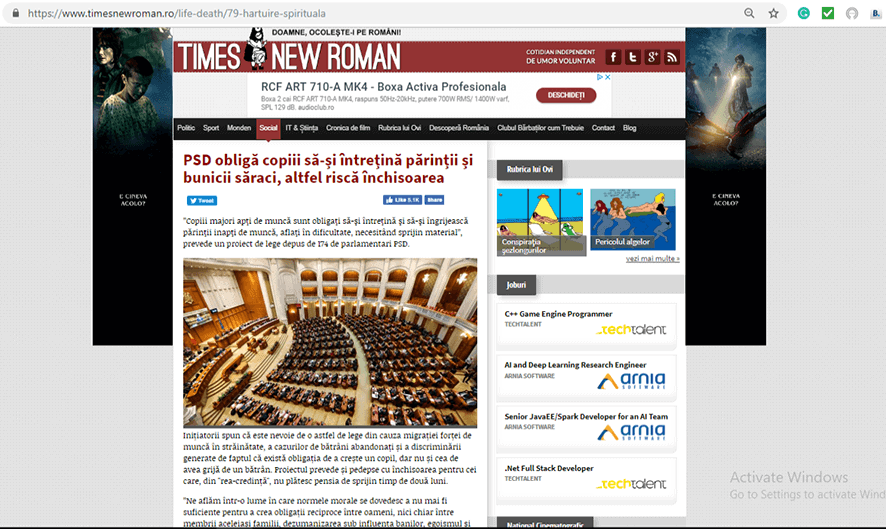The height and width of the screenshot is (529, 886).
Task: Select the Social menu tab
Action: coord(268,128)
